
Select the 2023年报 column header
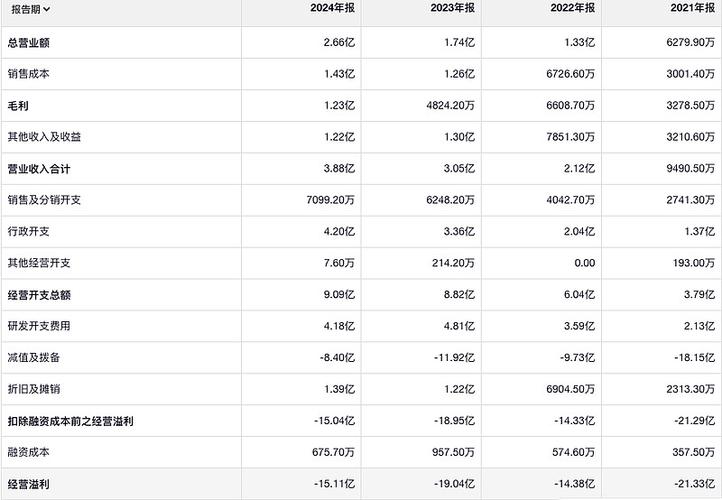pyautogui.click(x=453, y=8)
